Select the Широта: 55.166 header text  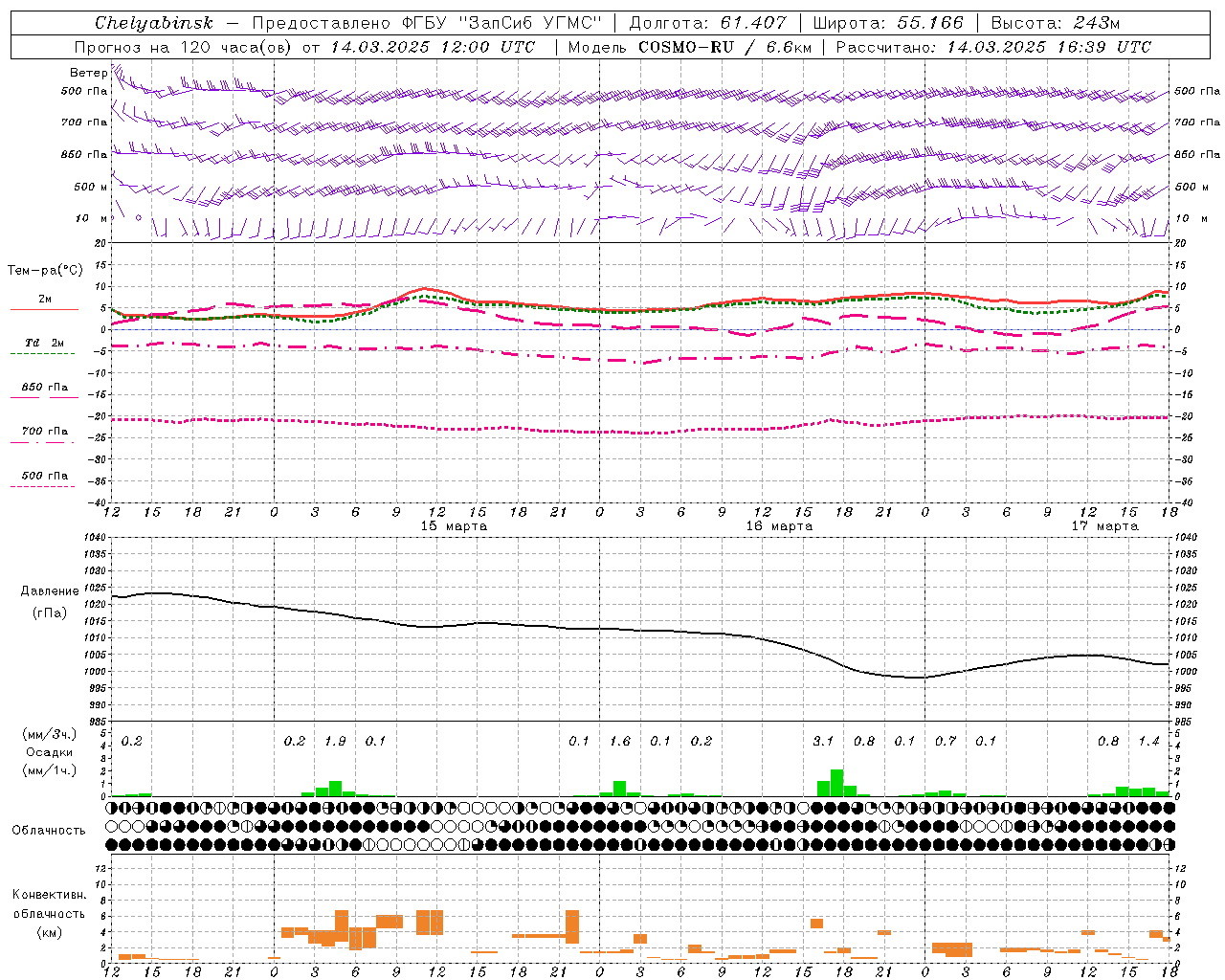(887, 23)
